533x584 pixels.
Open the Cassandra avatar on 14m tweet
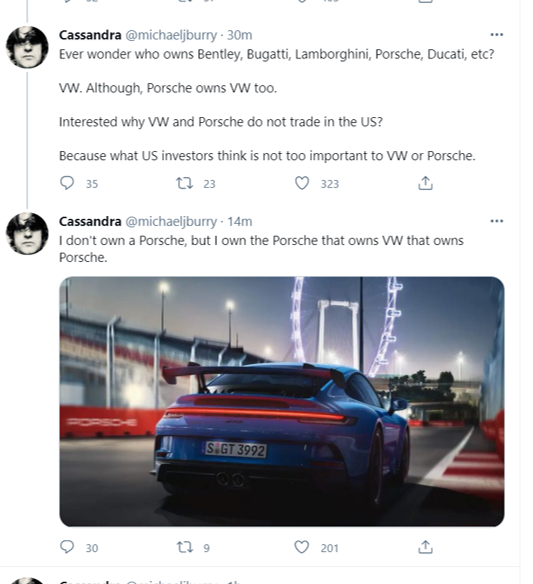tap(27, 234)
